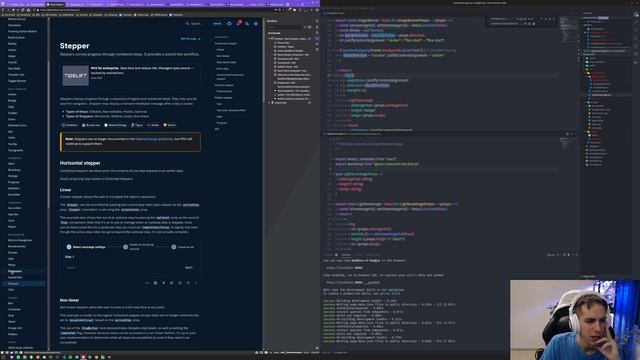Screen dimensions: 640x360
Task: Jump to 'Text with carousel effect' in contents
Action: (x=231, y=111)
